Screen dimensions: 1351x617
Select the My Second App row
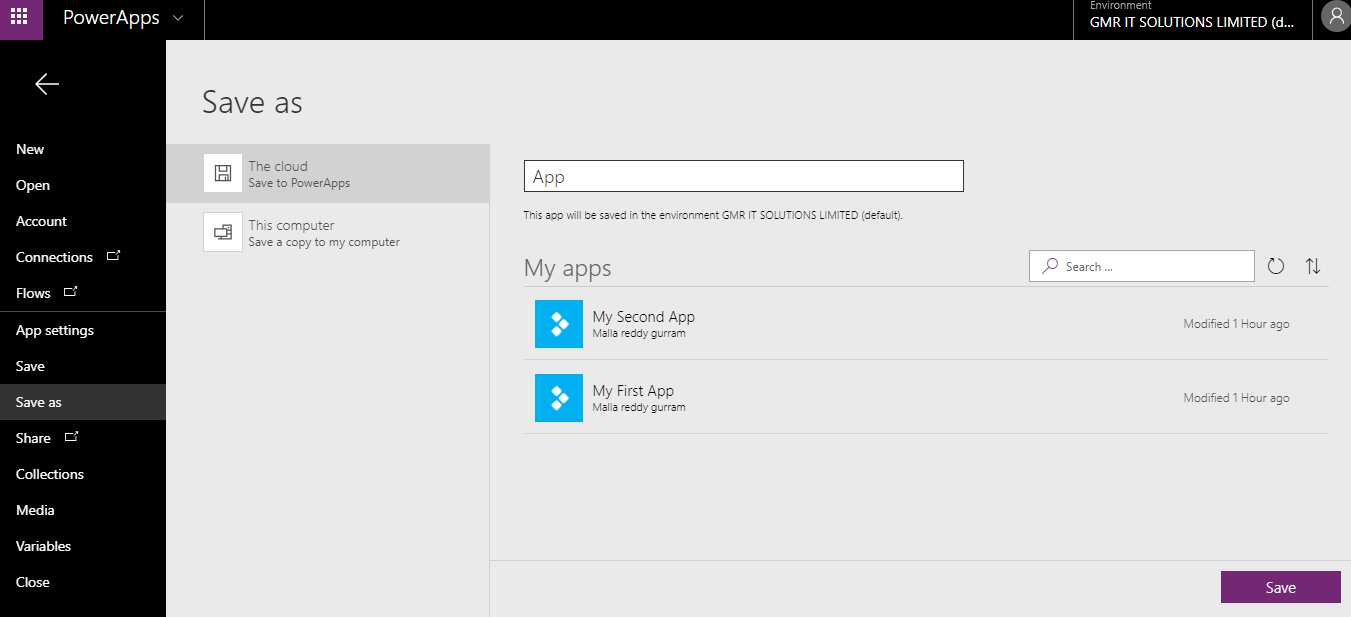point(926,324)
